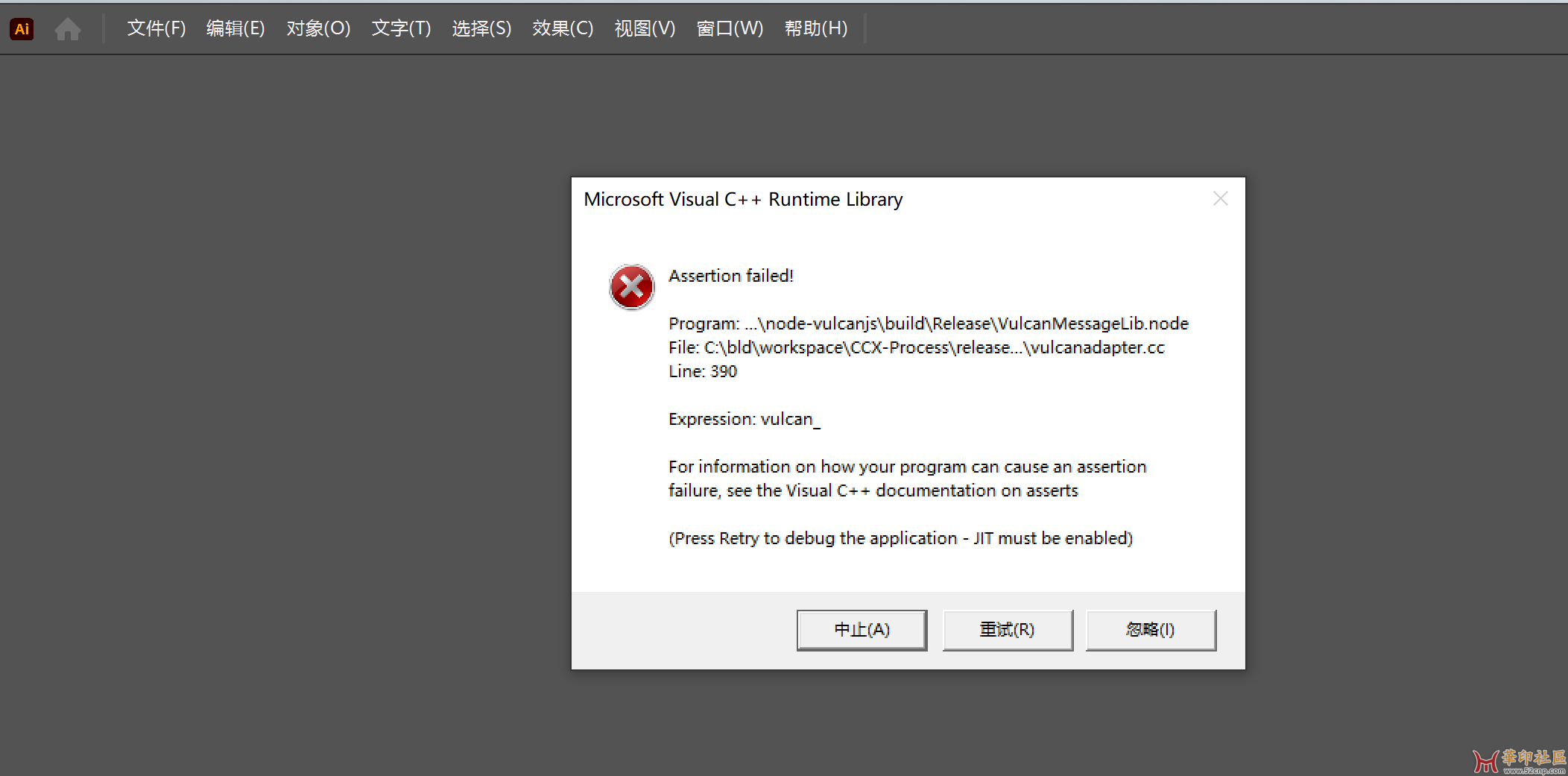Click the Illustrator Ai logo icon
This screenshot has width=1568, height=776.
click(22, 28)
